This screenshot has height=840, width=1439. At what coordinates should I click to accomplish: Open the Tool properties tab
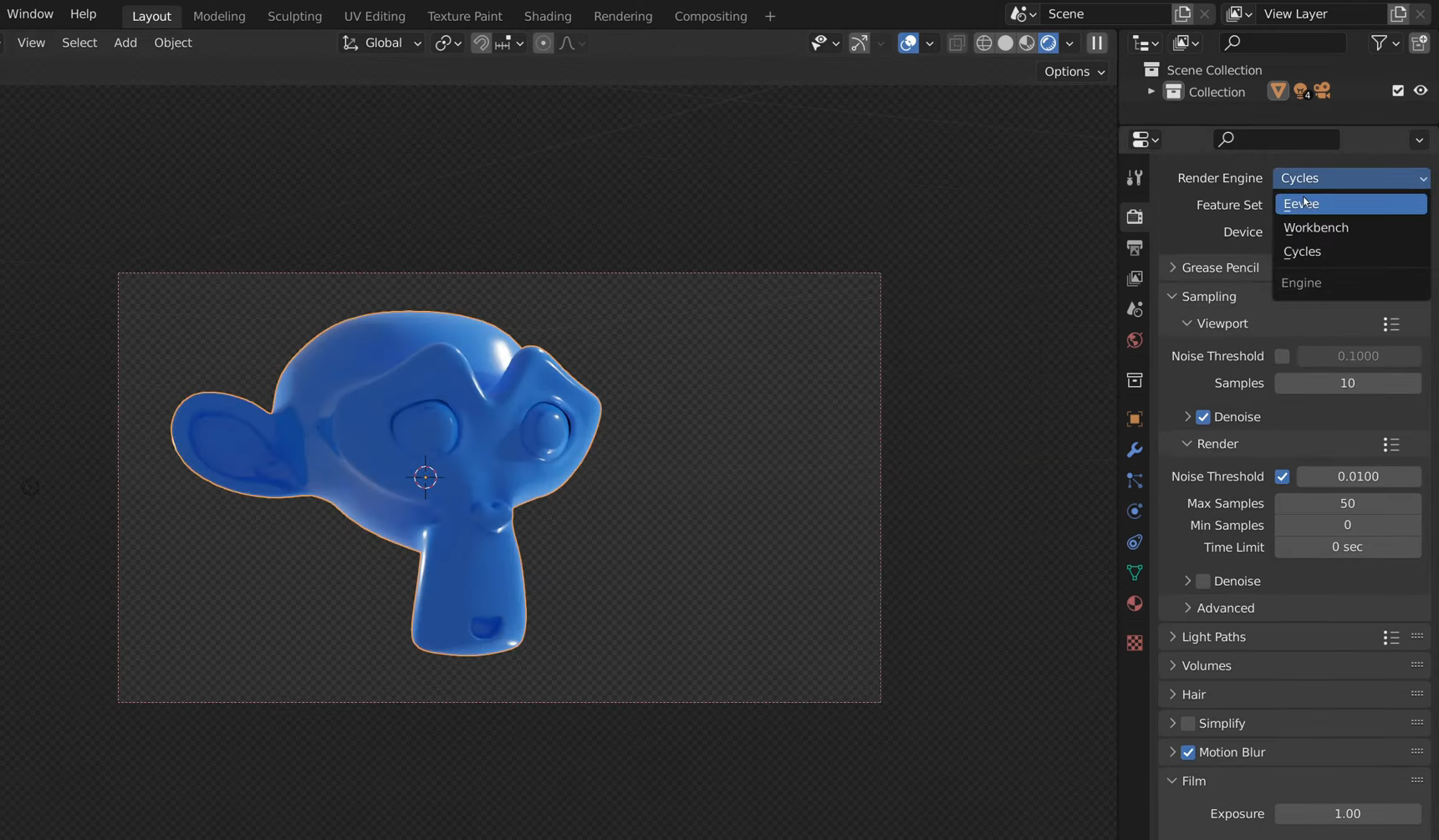click(x=1134, y=177)
